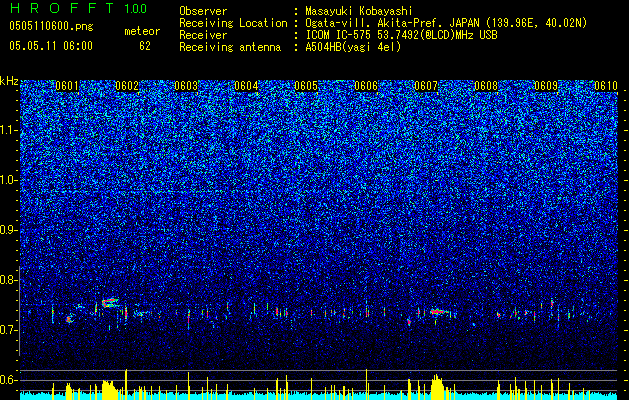Viewport: 629px width, 400px height.
Task: Click the 0608 time marker
Action: tap(486, 86)
